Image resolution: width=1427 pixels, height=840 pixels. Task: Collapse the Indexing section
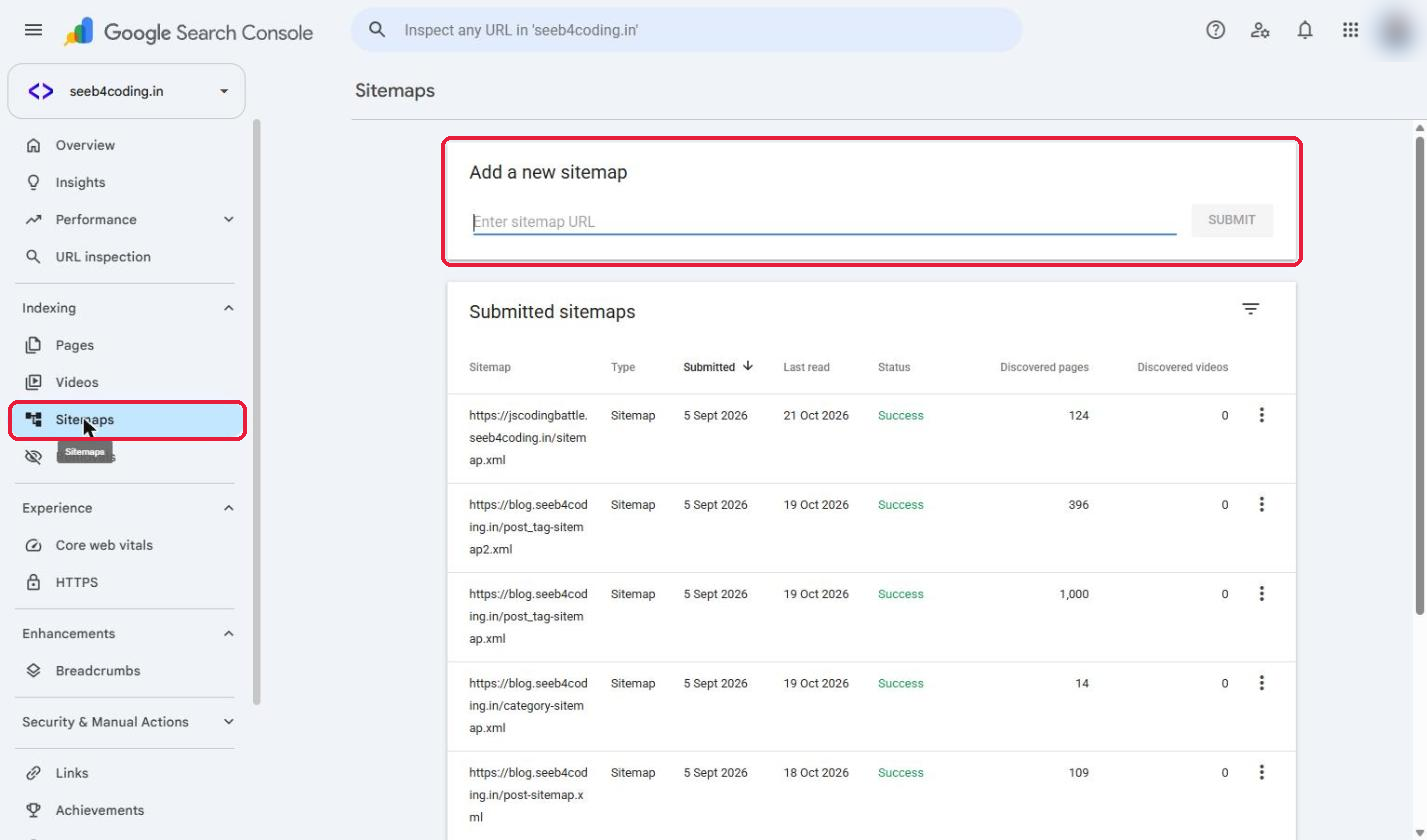[x=228, y=308]
